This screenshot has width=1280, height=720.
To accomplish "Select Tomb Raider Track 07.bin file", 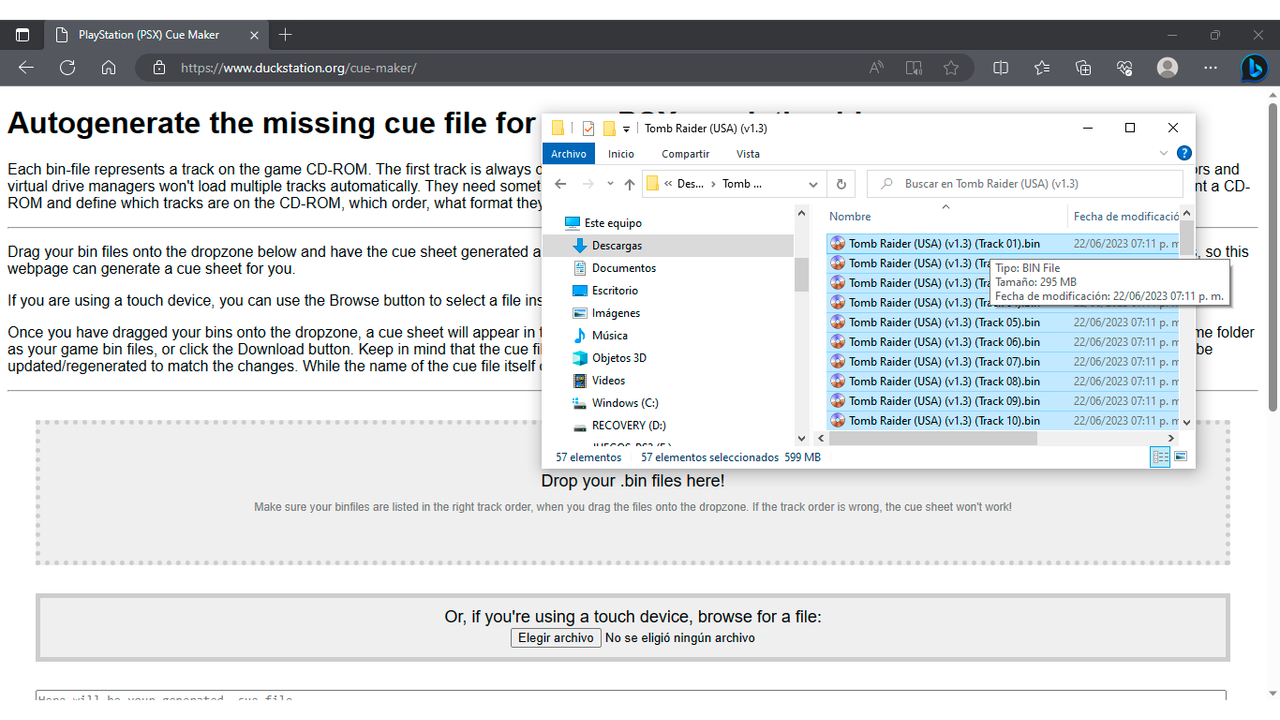I will pyautogui.click(x=1003, y=361).
